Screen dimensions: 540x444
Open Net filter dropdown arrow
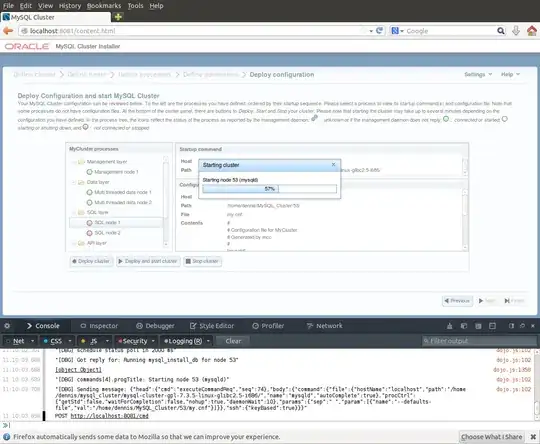[x=33, y=341]
